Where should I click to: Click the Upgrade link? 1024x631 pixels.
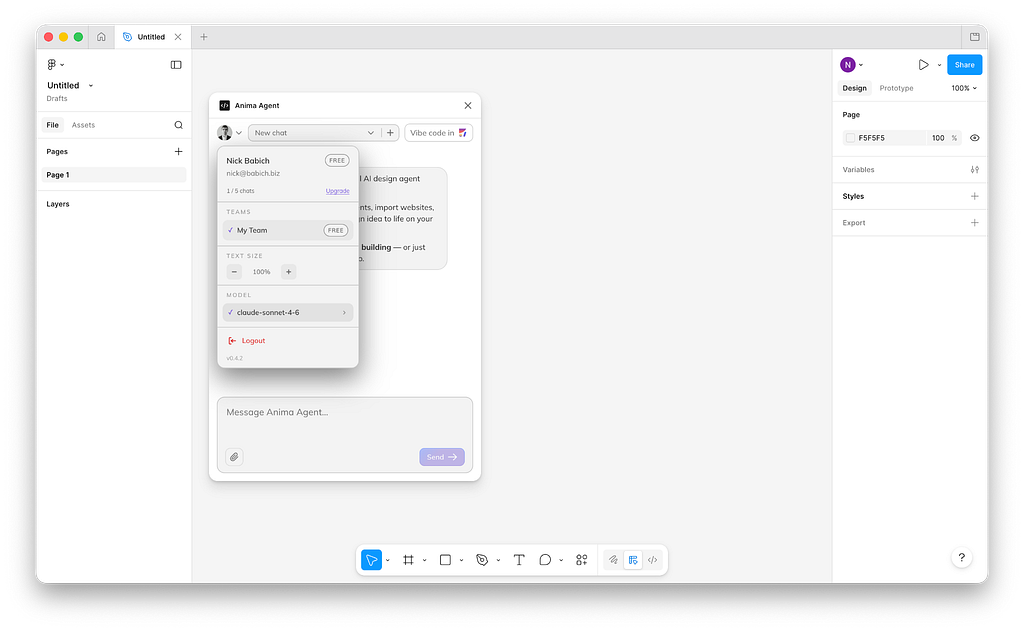tap(337, 191)
